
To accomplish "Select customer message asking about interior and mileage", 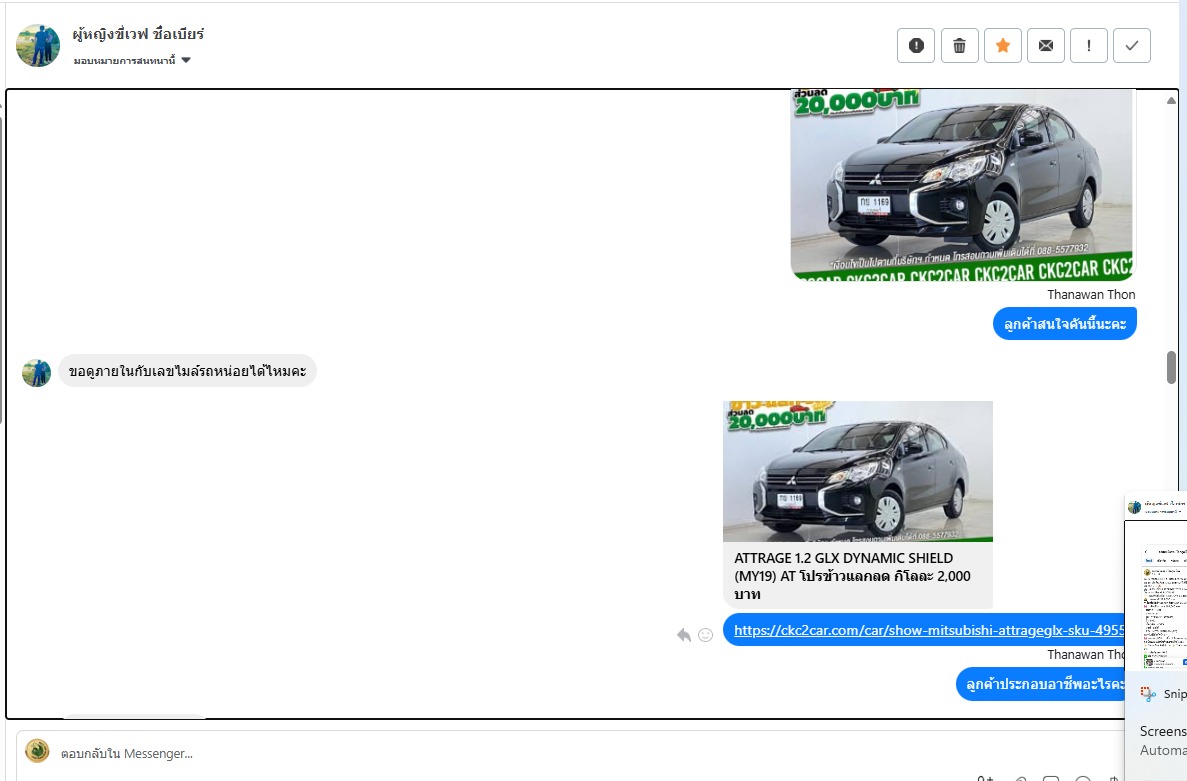I will [x=187, y=371].
